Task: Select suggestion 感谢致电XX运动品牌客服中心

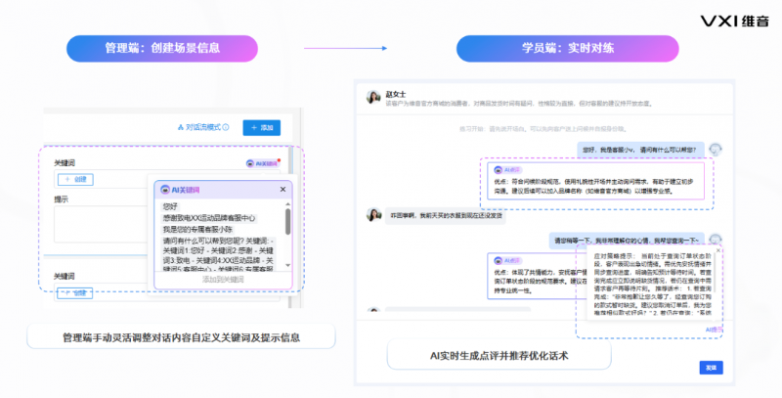Action: 209,218
